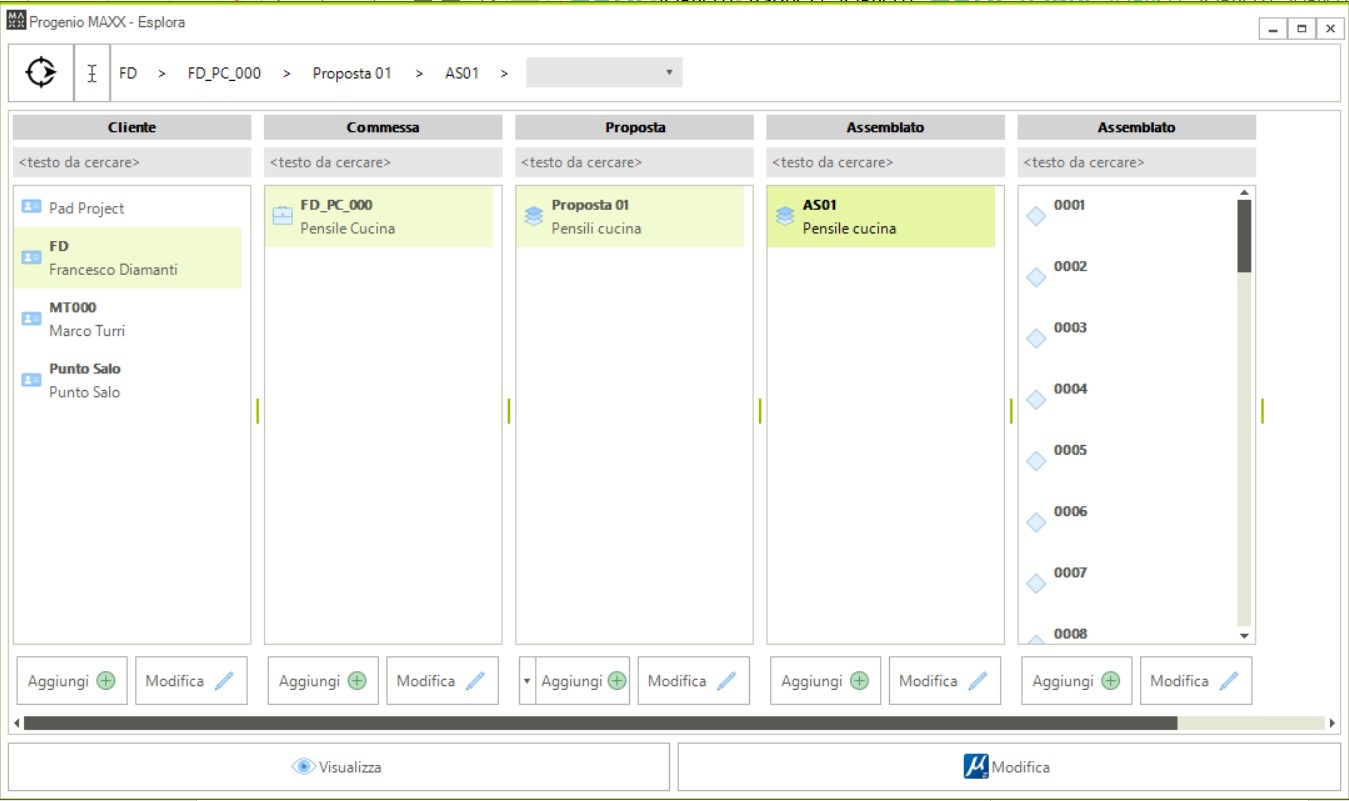Select FD in the breadcrumb path
Viewport: 1349px width, 801px height.
tap(128, 73)
